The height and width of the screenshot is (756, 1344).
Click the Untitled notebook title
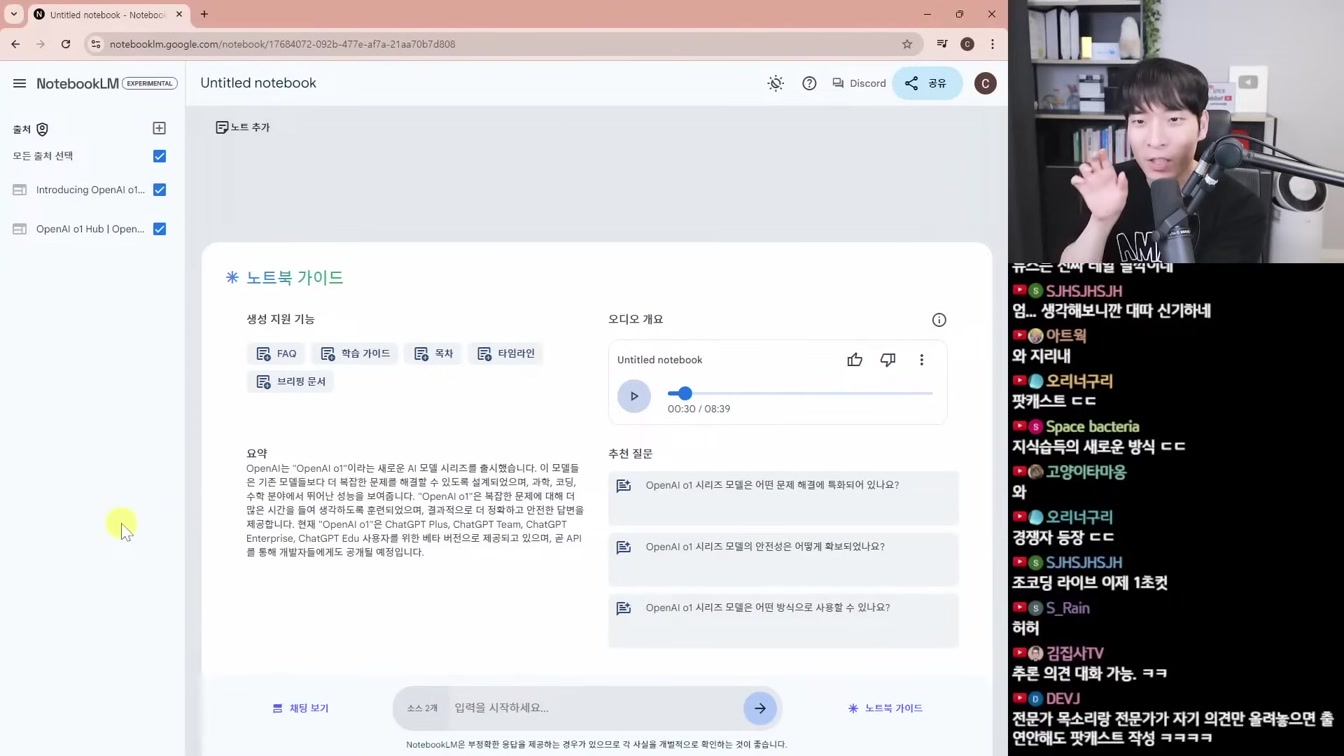point(258,83)
